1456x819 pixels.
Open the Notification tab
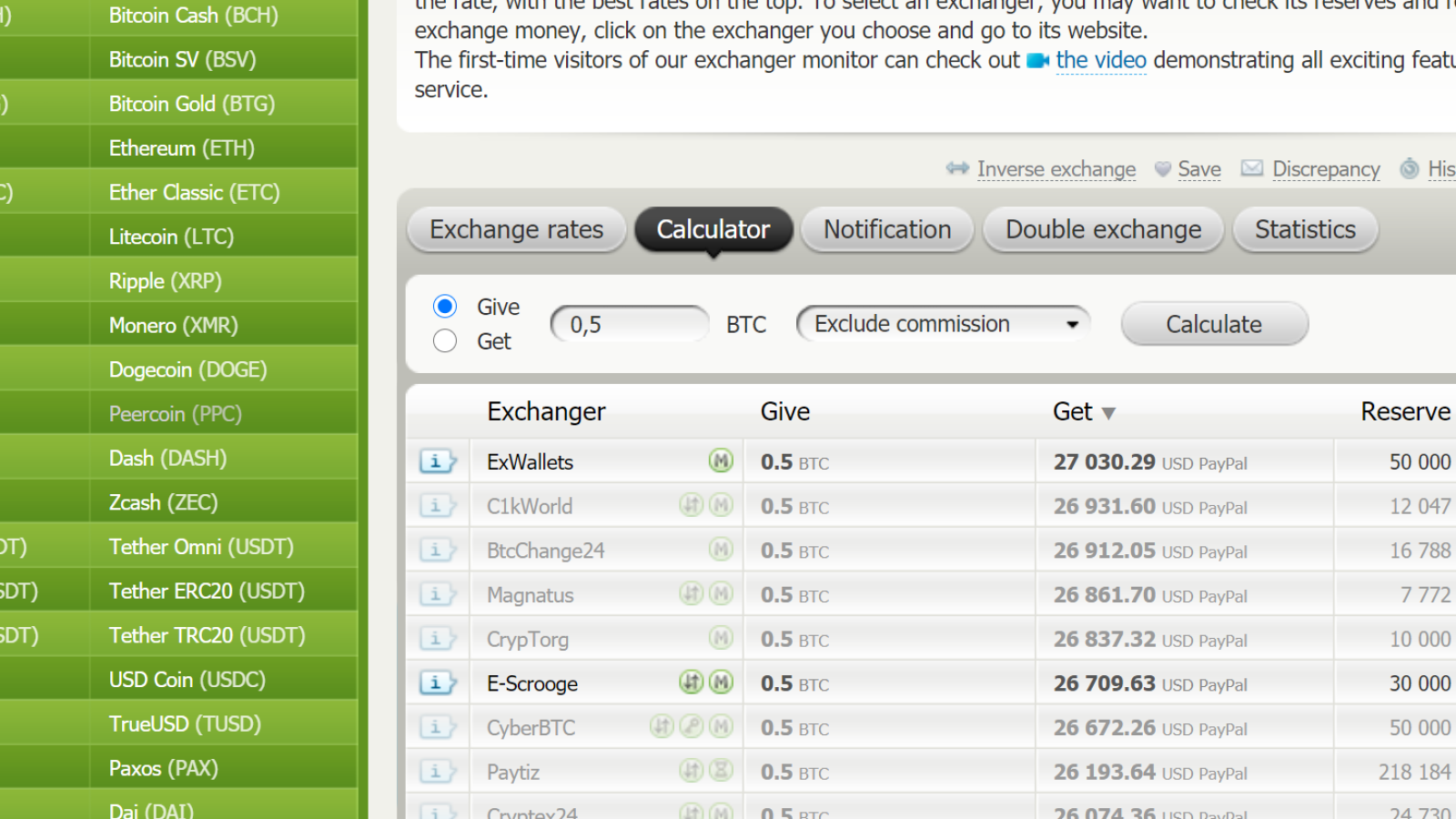(887, 229)
